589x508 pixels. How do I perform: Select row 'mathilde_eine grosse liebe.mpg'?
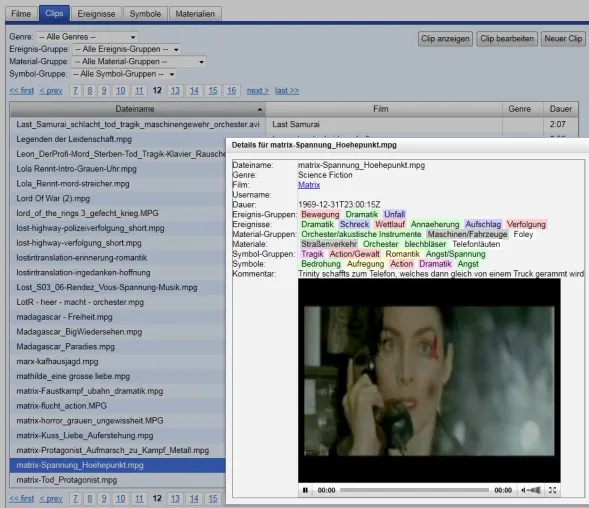[x=118, y=376]
